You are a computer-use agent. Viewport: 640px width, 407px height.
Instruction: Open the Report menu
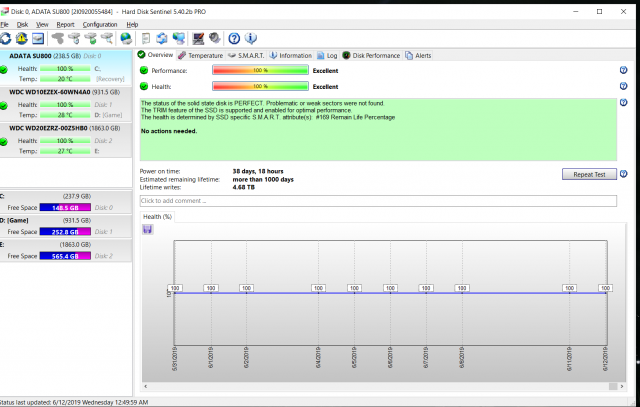pyautogui.click(x=65, y=23)
